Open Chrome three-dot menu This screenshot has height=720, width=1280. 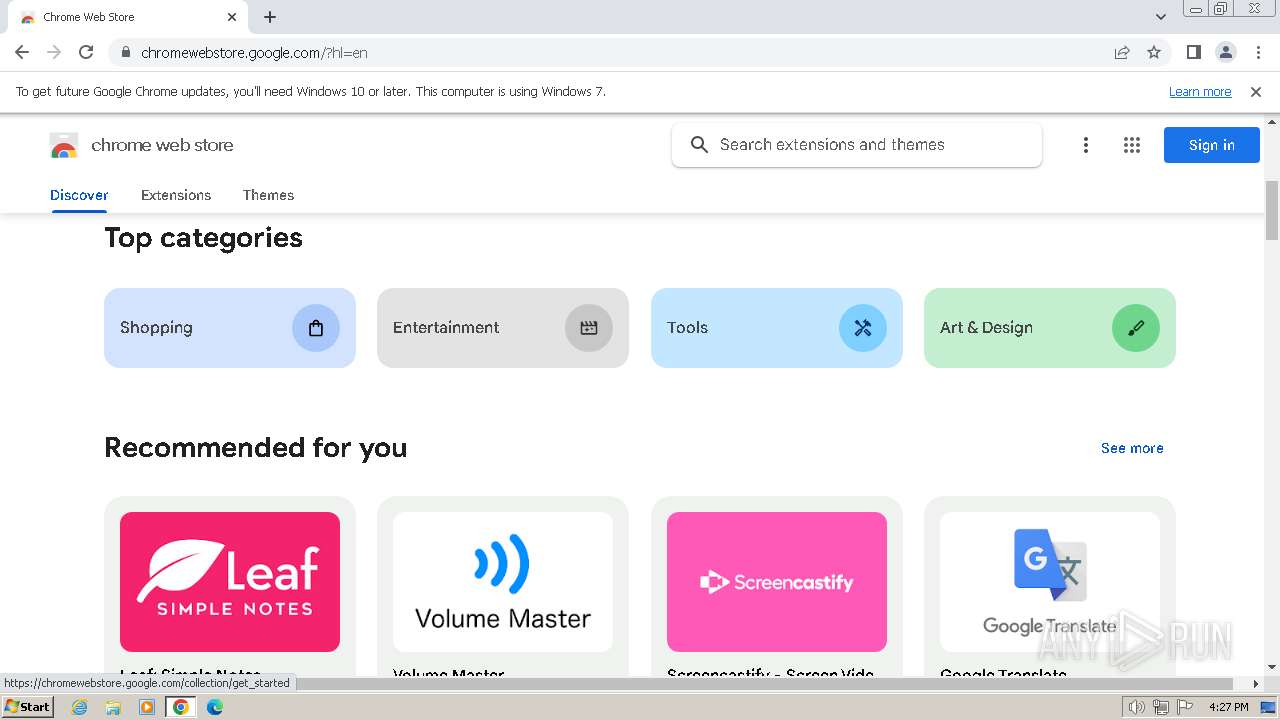(x=1258, y=52)
